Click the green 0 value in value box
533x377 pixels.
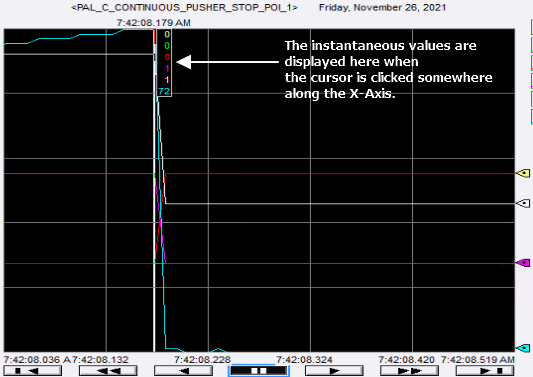(x=167, y=46)
